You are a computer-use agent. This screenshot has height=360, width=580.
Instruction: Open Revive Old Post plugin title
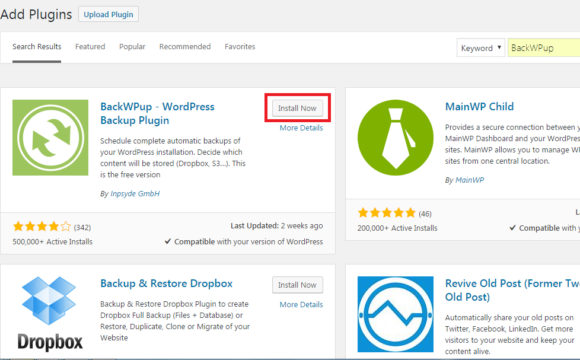coord(512,290)
